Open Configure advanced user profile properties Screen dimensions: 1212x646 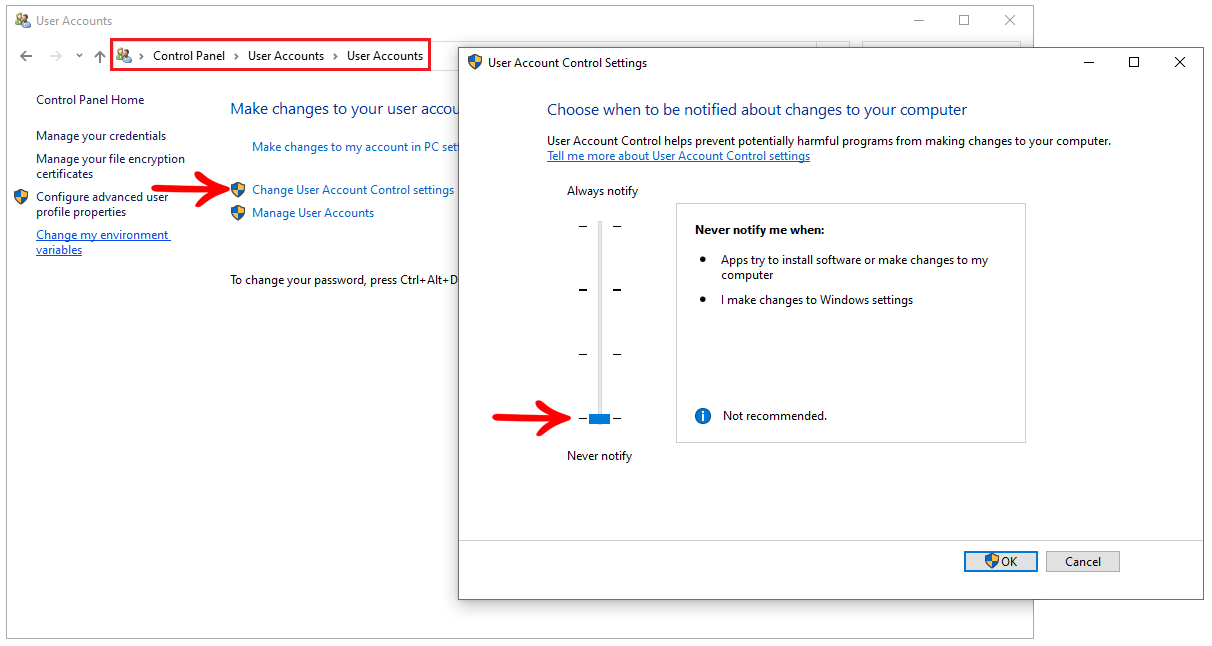click(102, 204)
